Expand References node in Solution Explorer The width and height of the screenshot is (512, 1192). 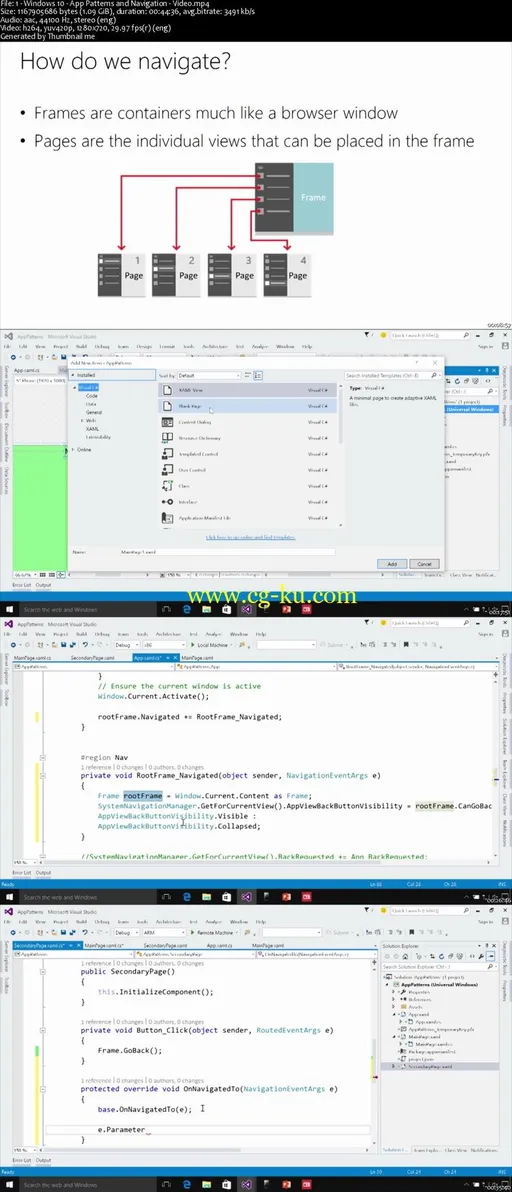(394, 999)
